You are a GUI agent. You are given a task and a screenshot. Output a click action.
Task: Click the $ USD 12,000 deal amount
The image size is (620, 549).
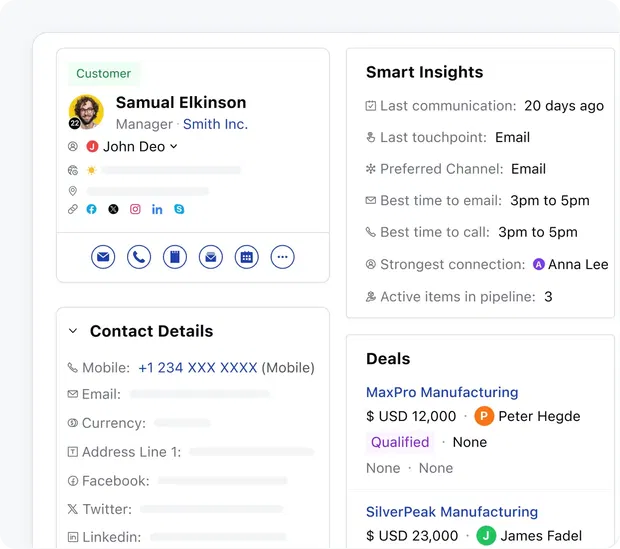pyautogui.click(x=411, y=416)
